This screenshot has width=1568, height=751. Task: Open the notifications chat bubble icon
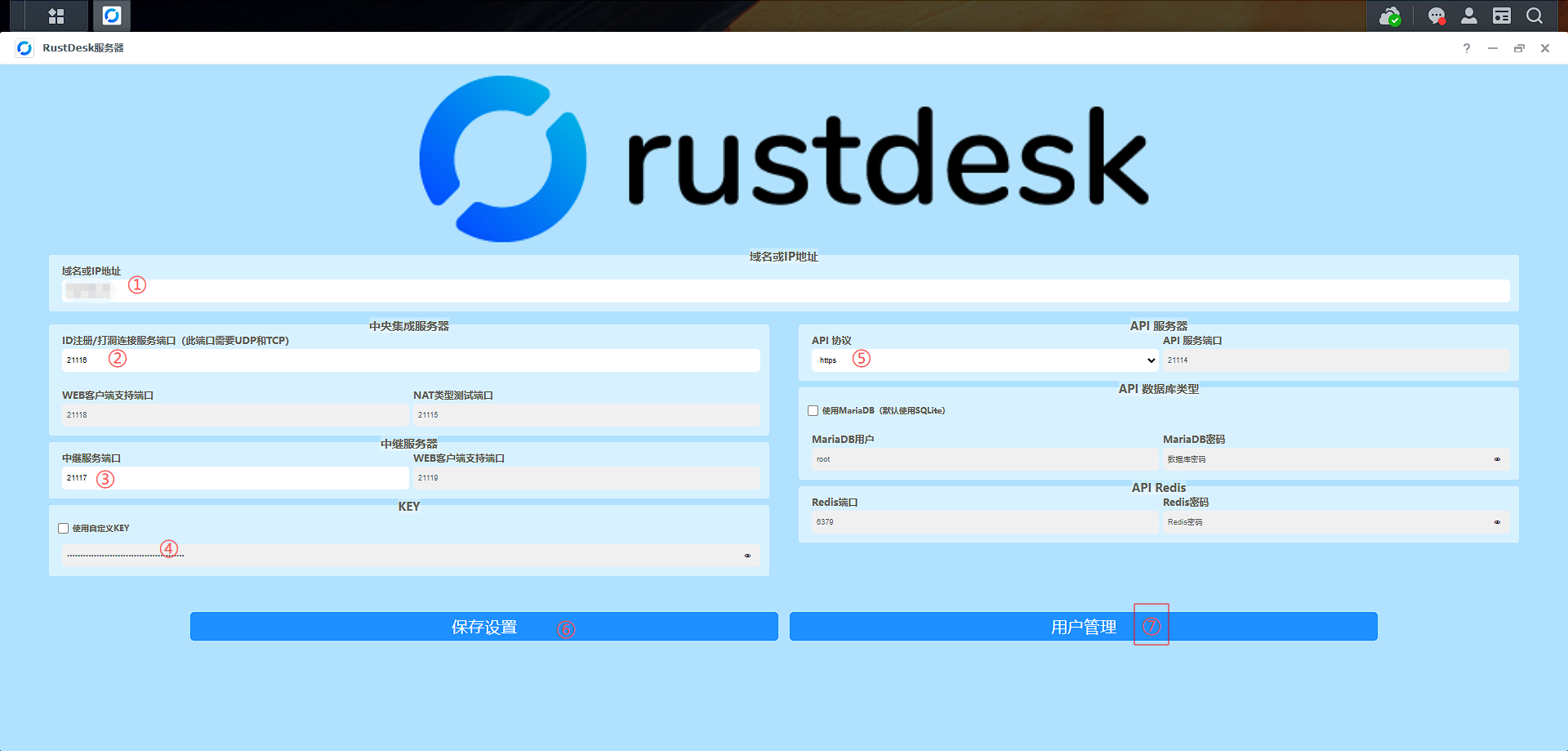[1436, 16]
